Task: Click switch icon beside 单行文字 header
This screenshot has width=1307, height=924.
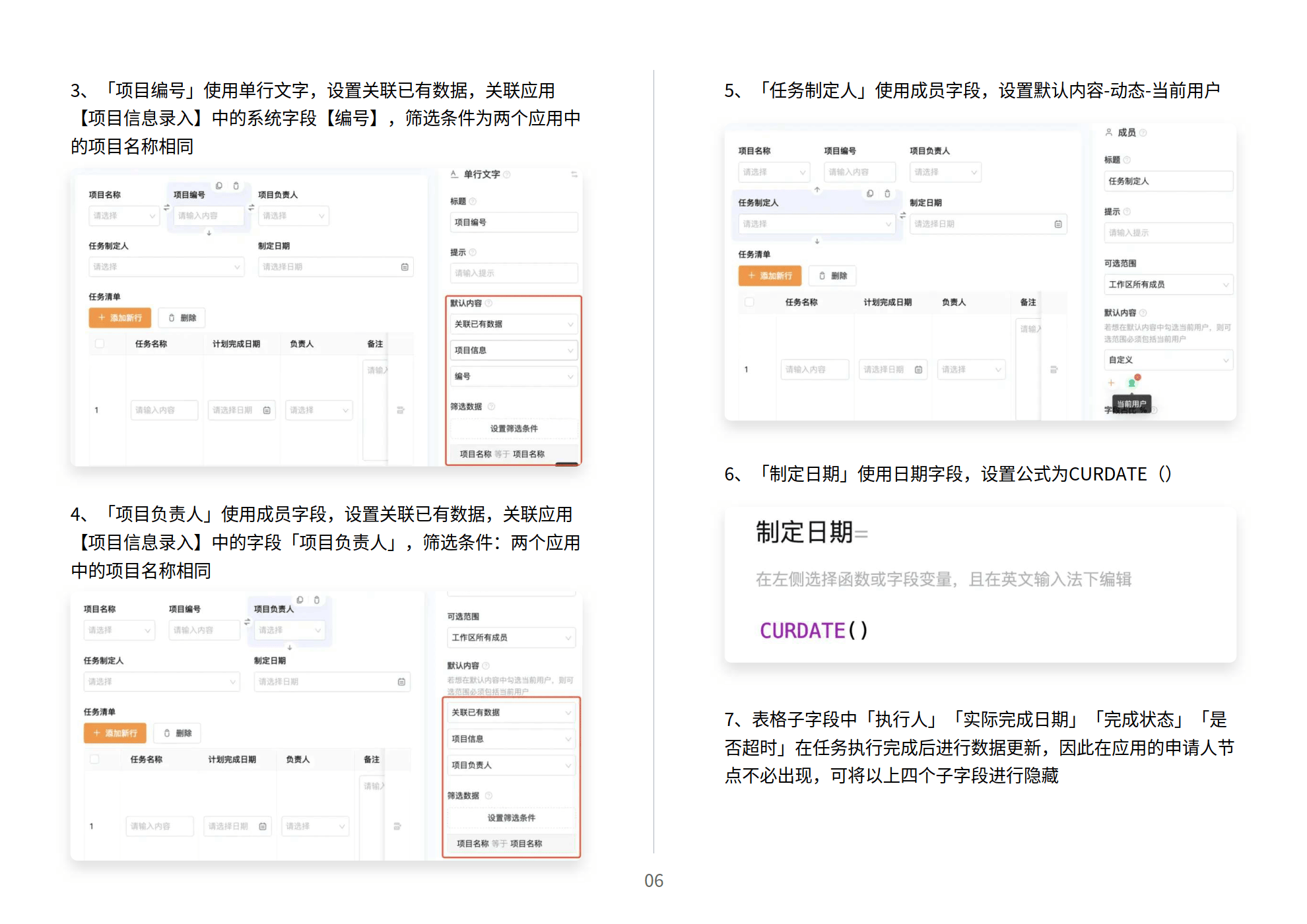Action: tap(574, 174)
